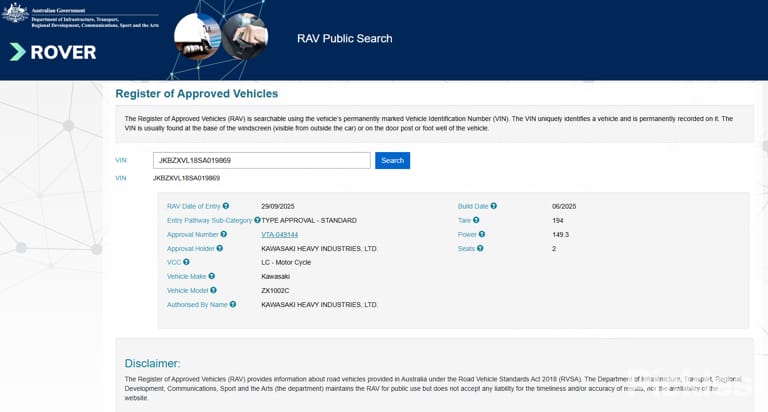Open help icon beside Entry Pathway Sub-Category
This screenshot has width=768, height=412.
pyautogui.click(x=257, y=220)
